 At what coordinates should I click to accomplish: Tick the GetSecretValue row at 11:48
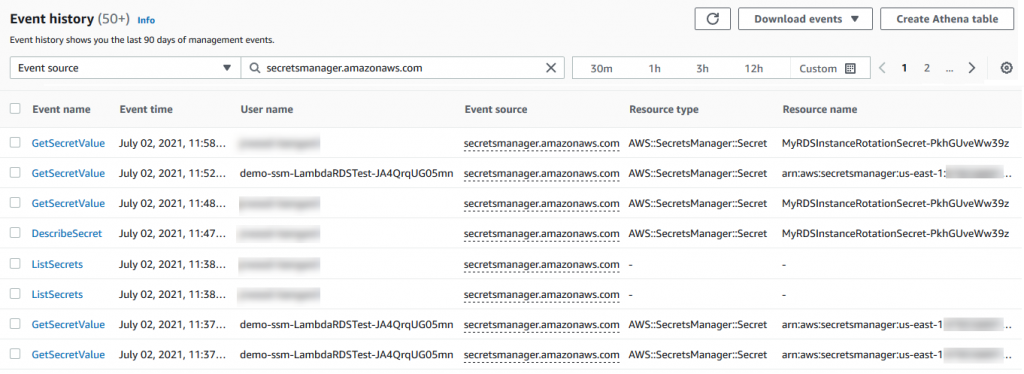(15, 203)
